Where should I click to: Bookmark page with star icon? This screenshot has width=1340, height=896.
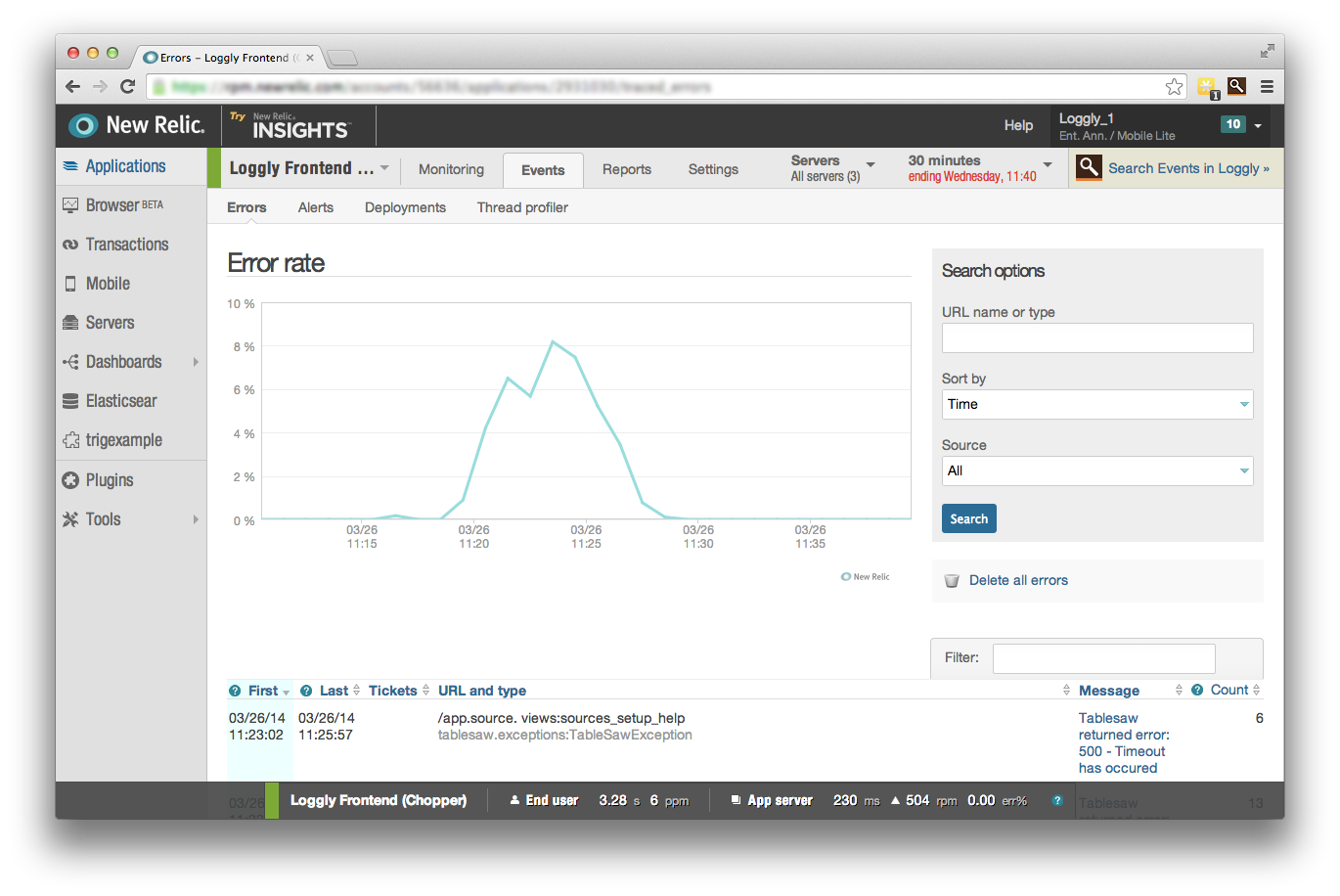pos(1174,87)
